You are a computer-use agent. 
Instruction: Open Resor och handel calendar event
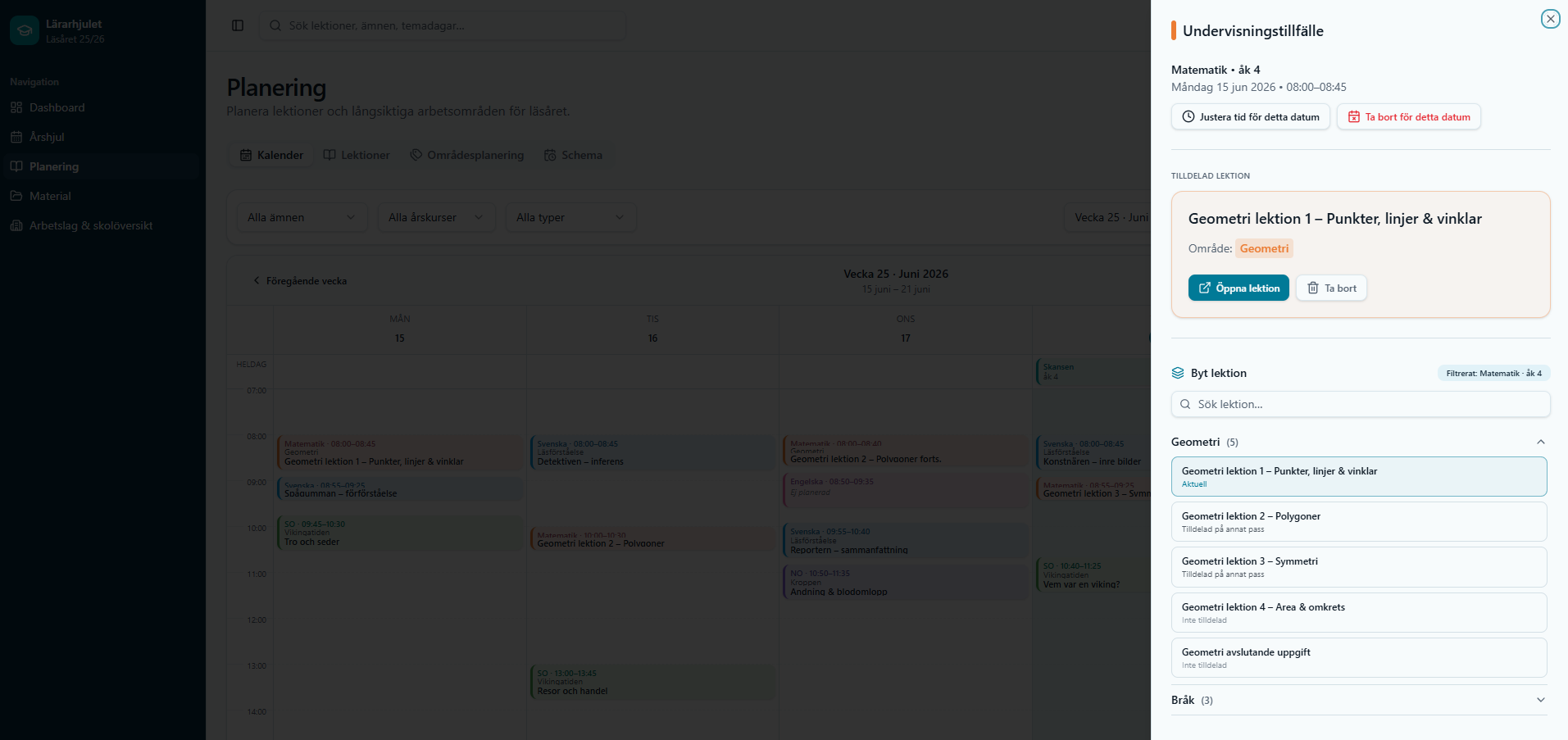point(652,682)
